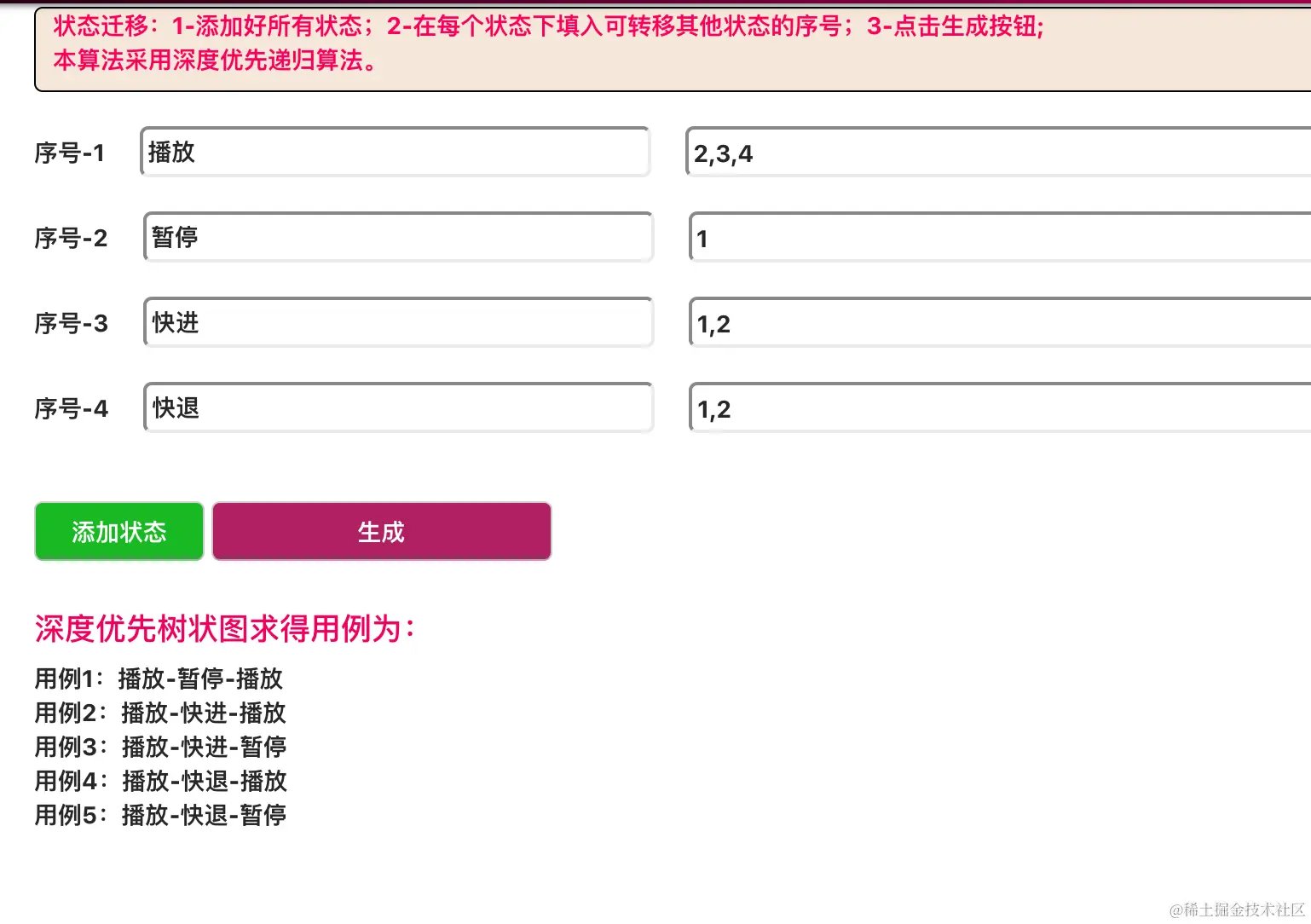Click the 序号-4 row label
1311x924 pixels.
pos(71,409)
